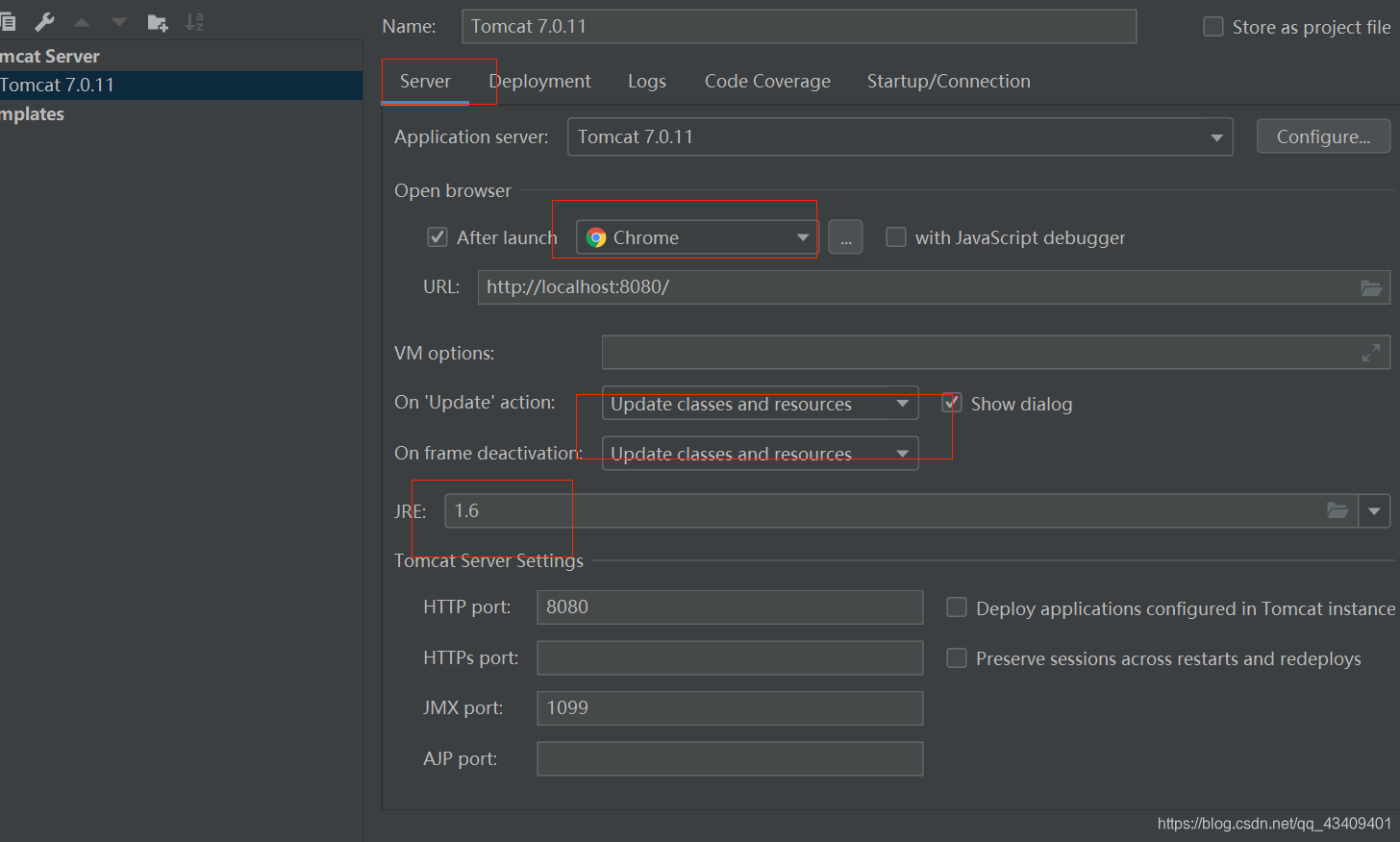
Task: Click the VM options input field
Action: point(996,353)
